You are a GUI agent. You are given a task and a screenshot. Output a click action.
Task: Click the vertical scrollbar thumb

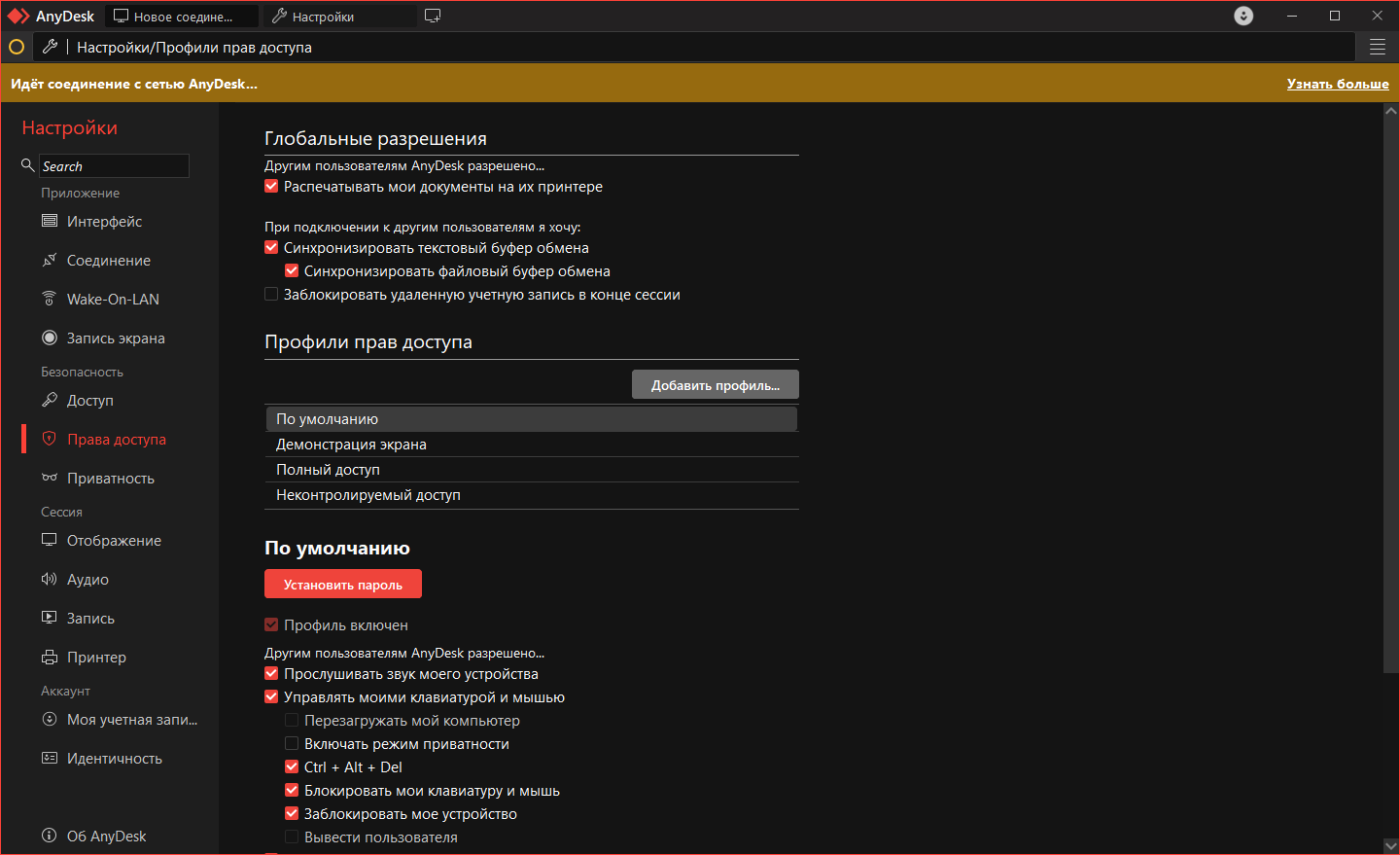point(1391,394)
